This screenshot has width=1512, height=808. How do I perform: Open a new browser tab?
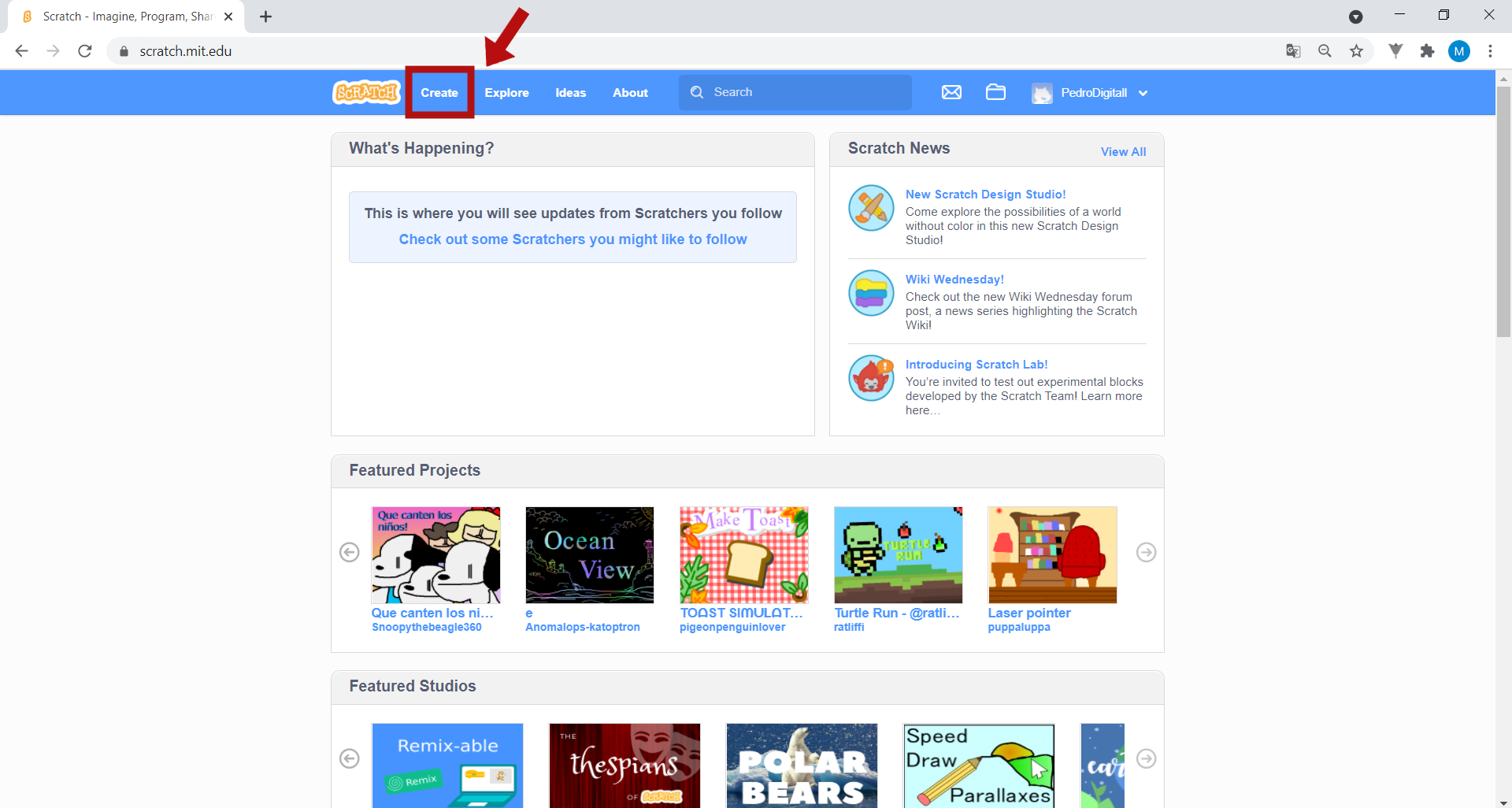tap(266, 17)
